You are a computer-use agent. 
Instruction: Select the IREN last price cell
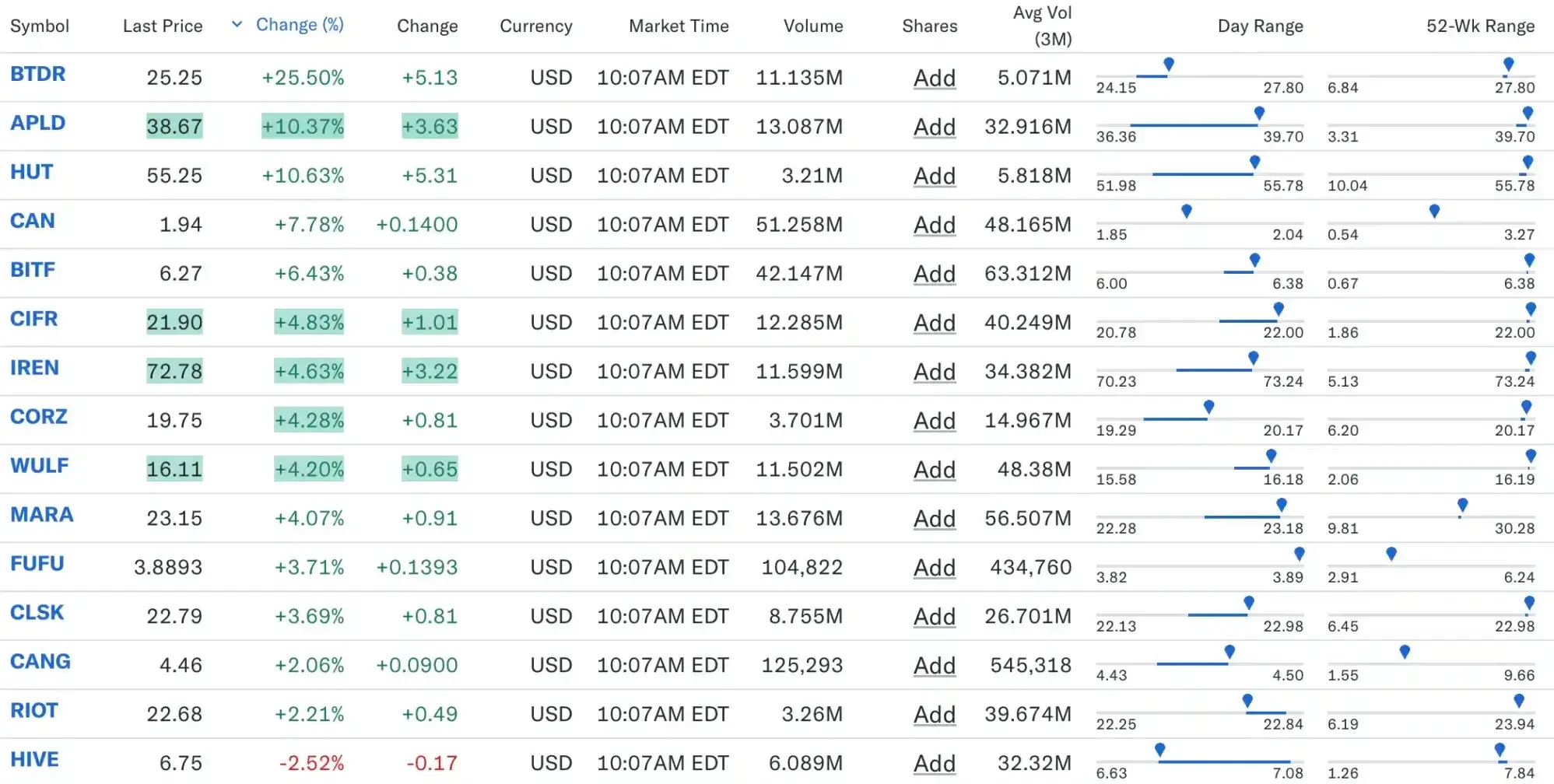pyautogui.click(x=174, y=372)
